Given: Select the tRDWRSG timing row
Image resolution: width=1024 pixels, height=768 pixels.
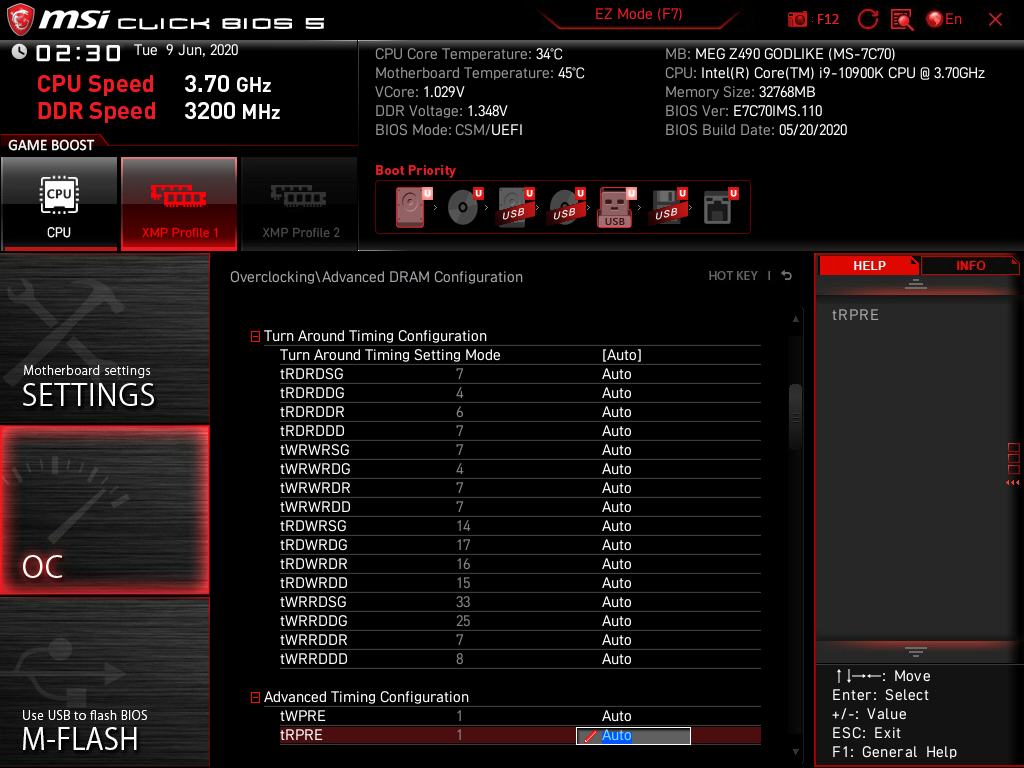Looking at the screenshot, I should [520, 526].
